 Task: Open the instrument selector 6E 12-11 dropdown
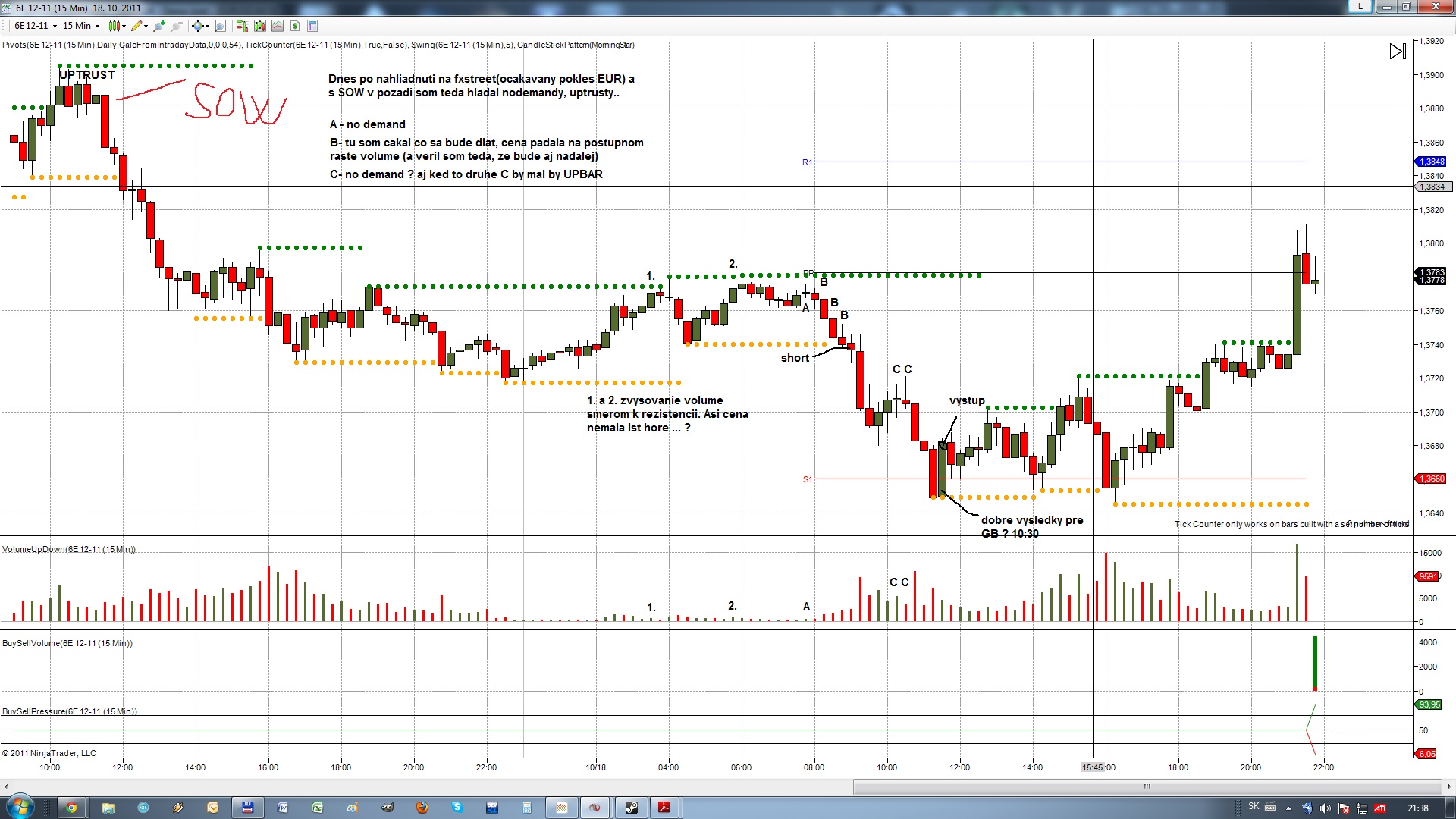[35, 26]
